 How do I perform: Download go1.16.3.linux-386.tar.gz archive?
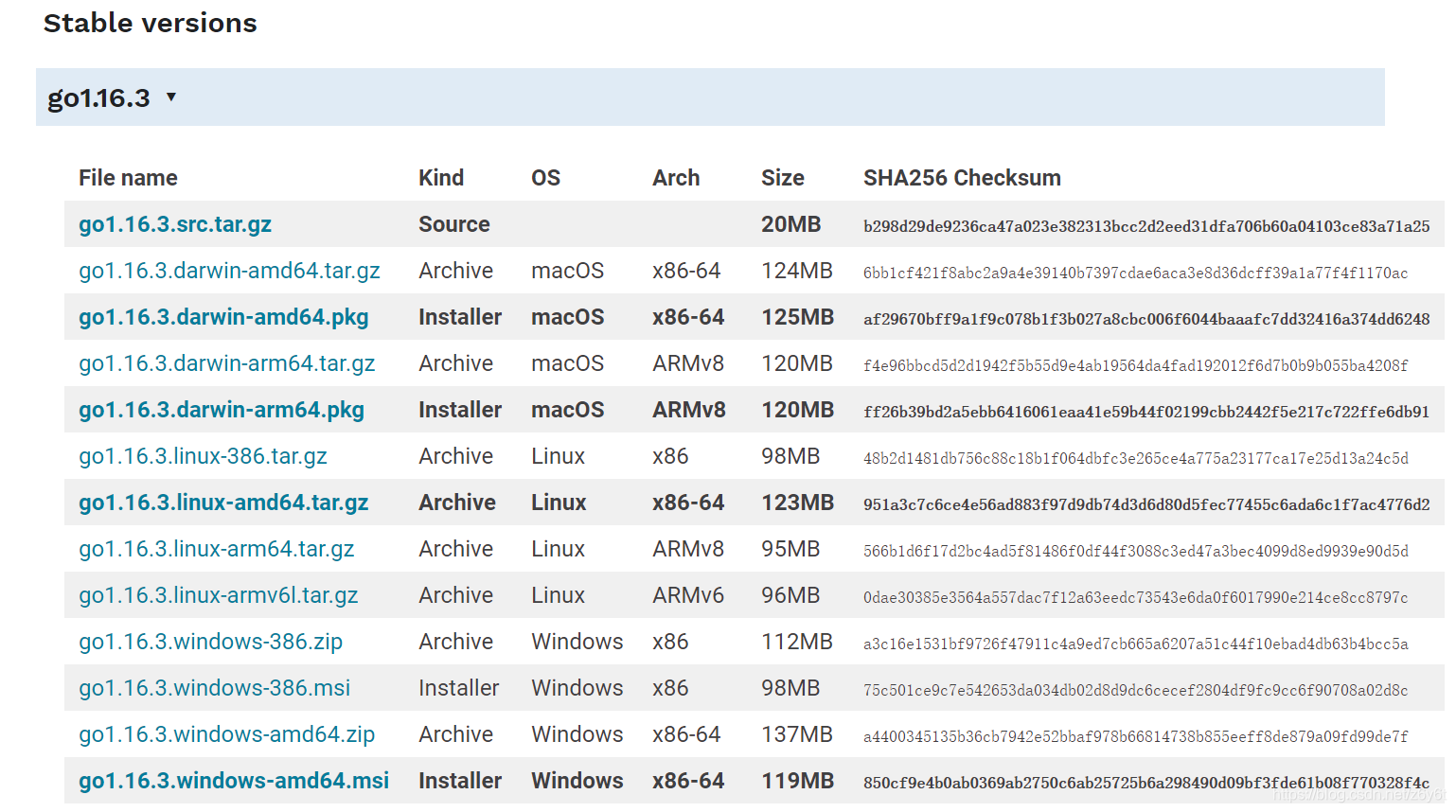[203, 456]
